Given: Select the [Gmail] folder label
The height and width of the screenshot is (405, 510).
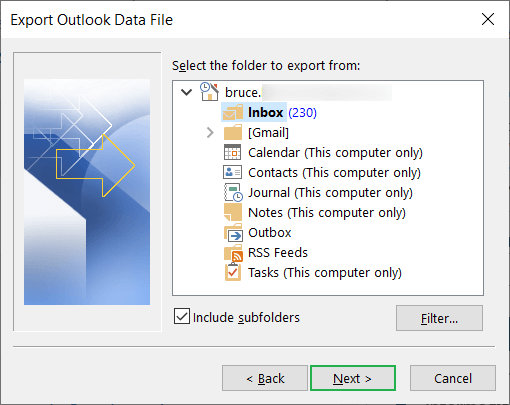Looking at the screenshot, I should 268,132.
